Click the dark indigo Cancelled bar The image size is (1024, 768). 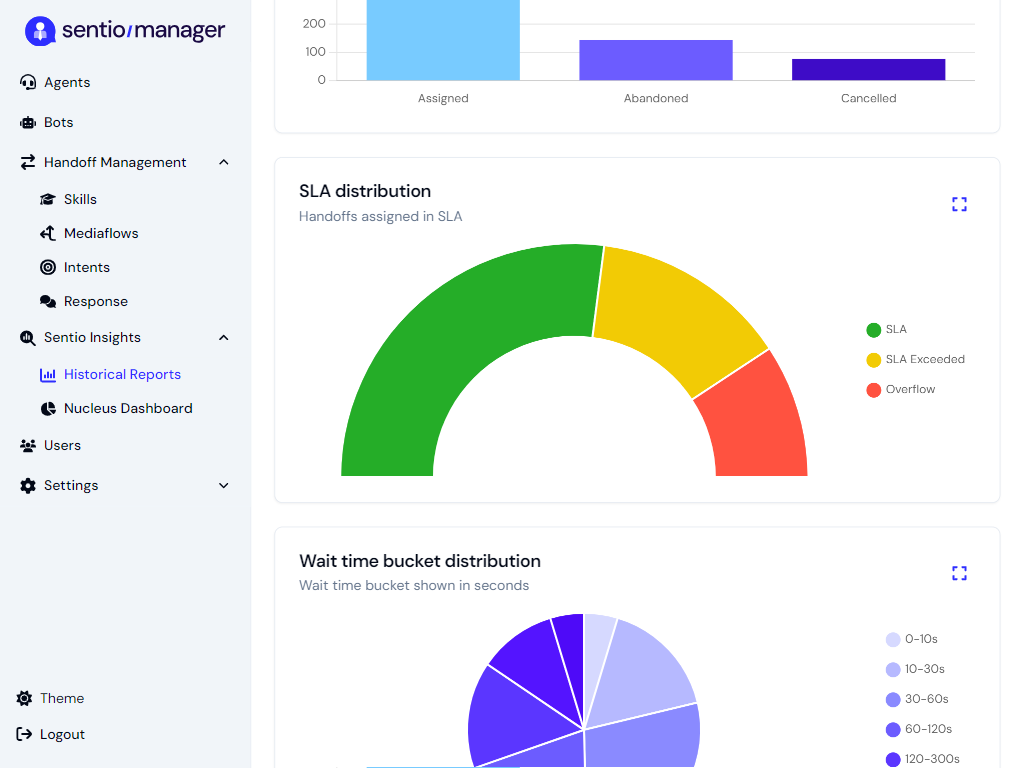[x=869, y=70]
